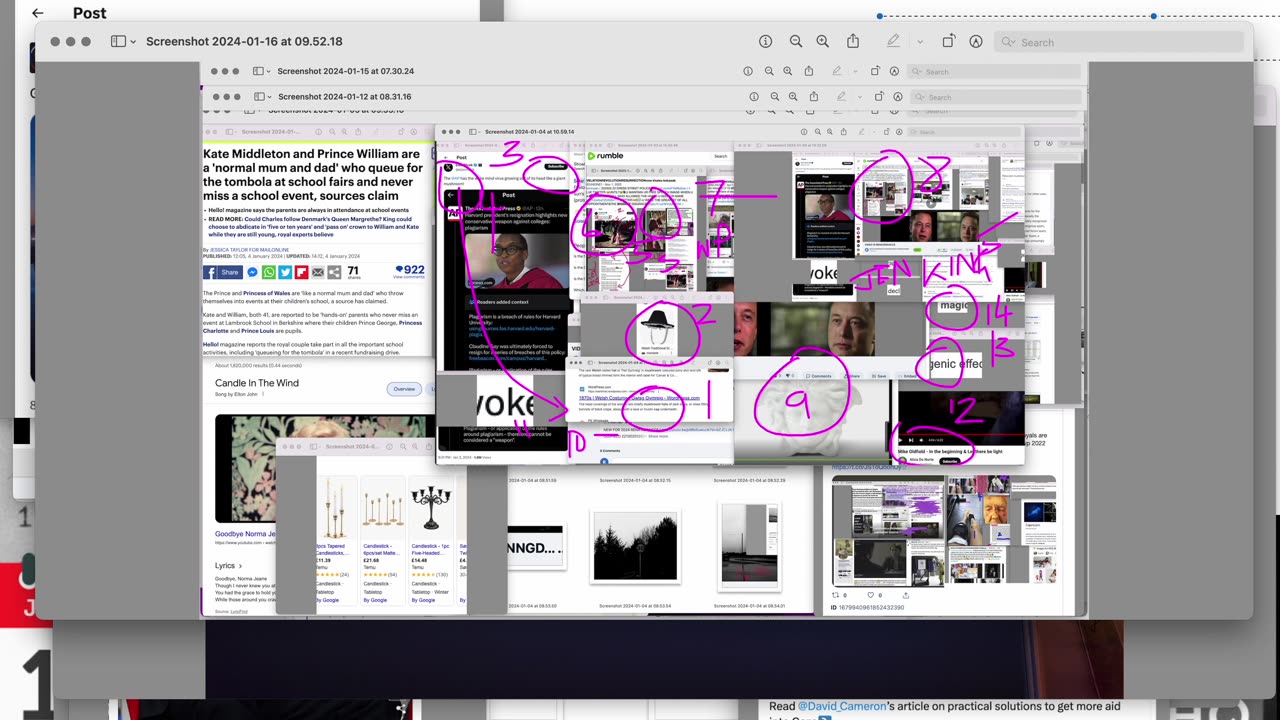This screenshot has height=720, width=1280.
Task: Click Search field in 07.30.24 window
Action: point(994,71)
